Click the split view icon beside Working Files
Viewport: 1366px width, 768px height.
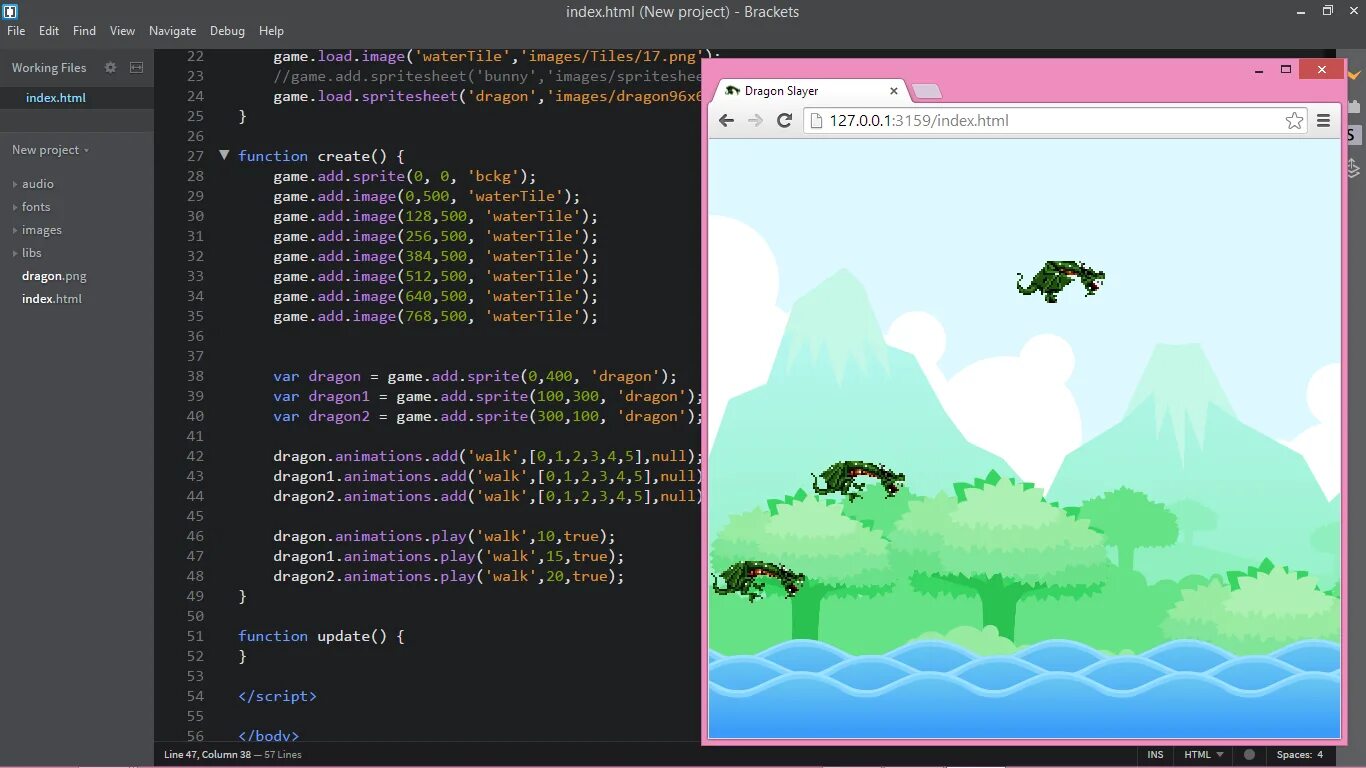[137, 68]
